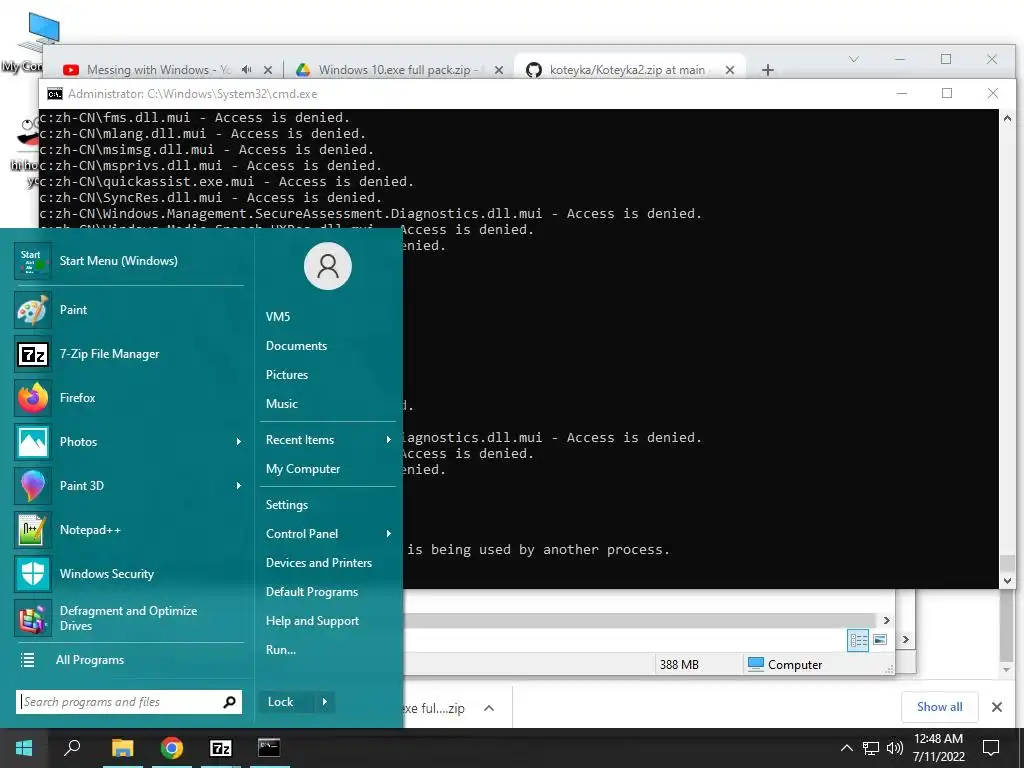The height and width of the screenshot is (768, 1024).
Task: Switch to 7-Zip on the taskbar
Action: [x=221, y=748]
